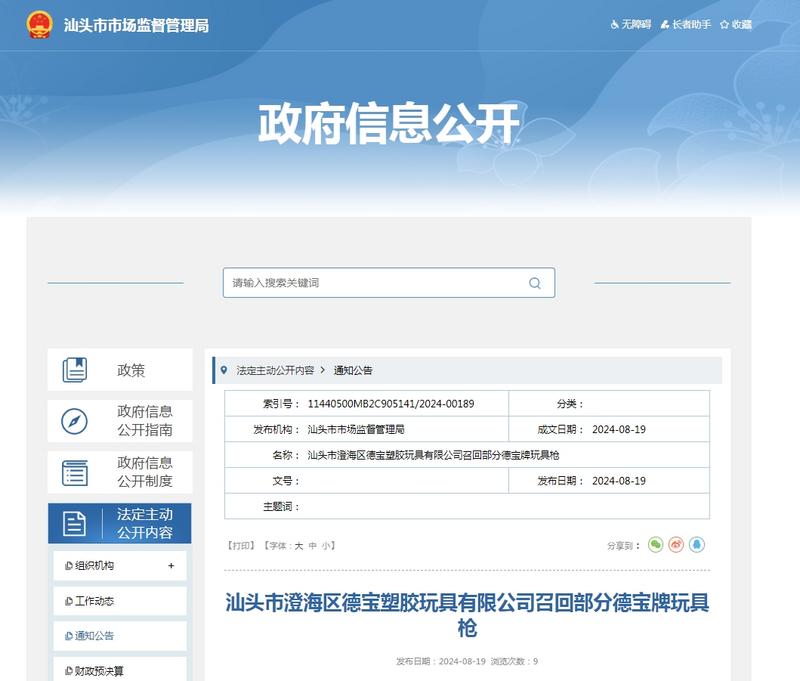
Task: Open the 长者助手 elder assistant
Action: click(x=685, y=24)
